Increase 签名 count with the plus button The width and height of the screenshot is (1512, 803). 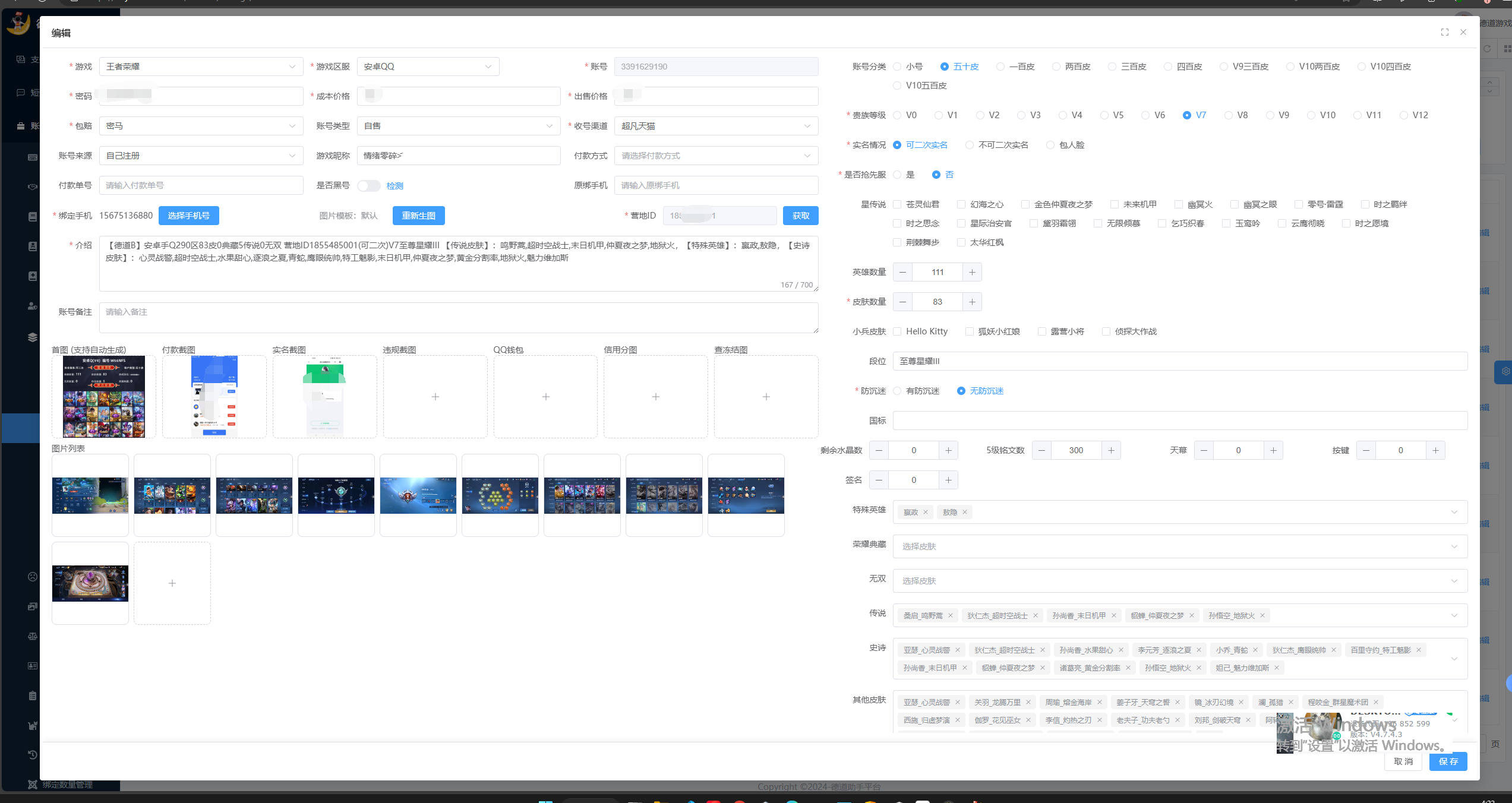click(x=948, y=480)
